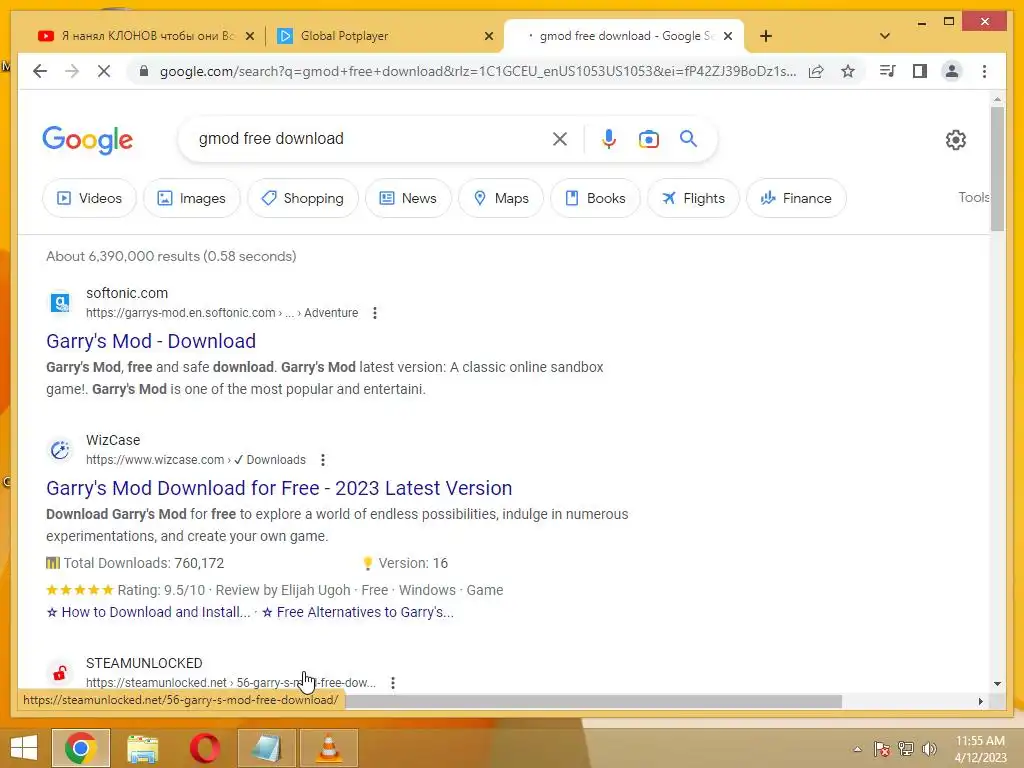Toggle the Chrome side panel icon

pos(920,71)
